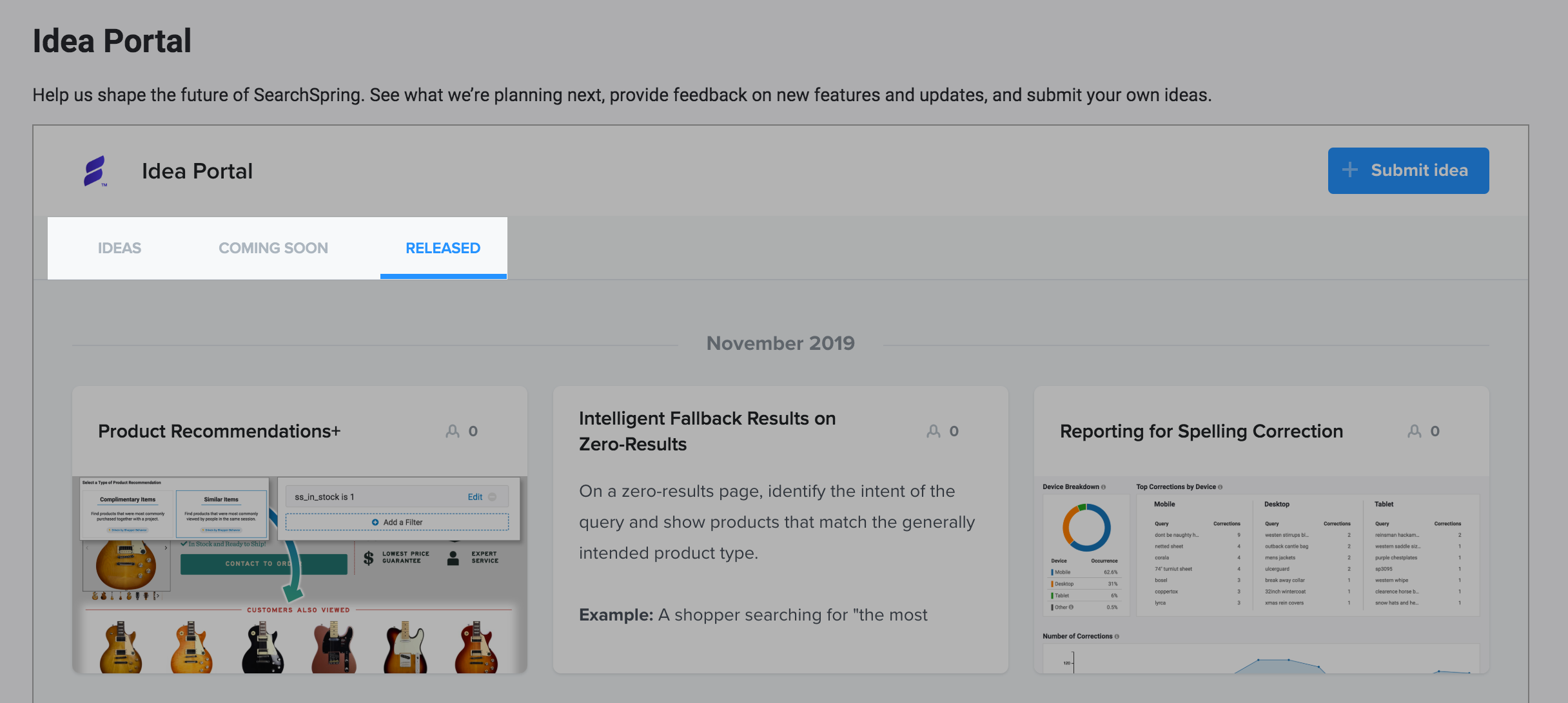1568x703 pixels.
Task: Click the Top Corrections by Device table
Action: pos(1307,554)
